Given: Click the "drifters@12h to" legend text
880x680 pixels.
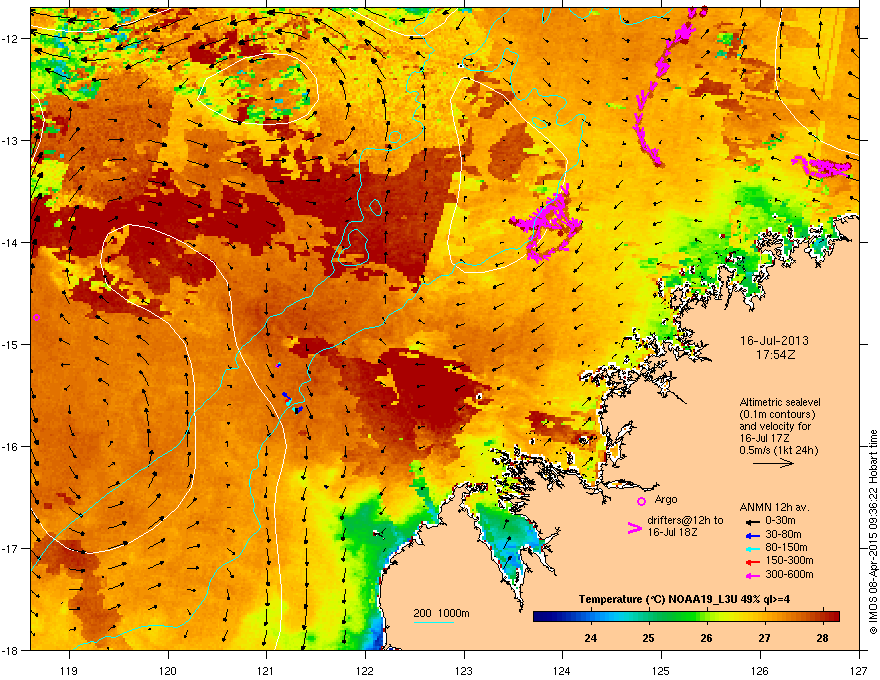Looking at the screenshot, I should point(685,520).
